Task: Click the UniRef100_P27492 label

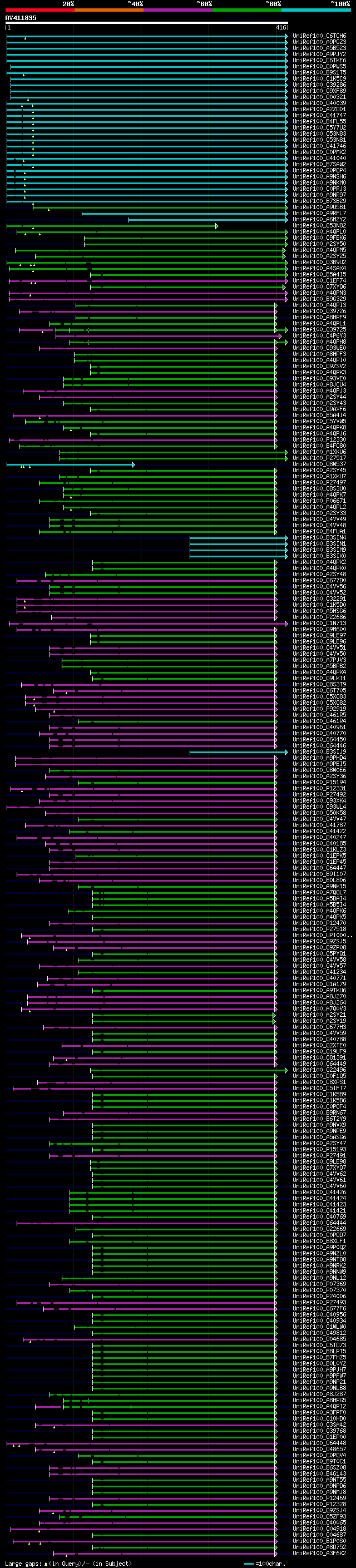Action: (319, 795)
